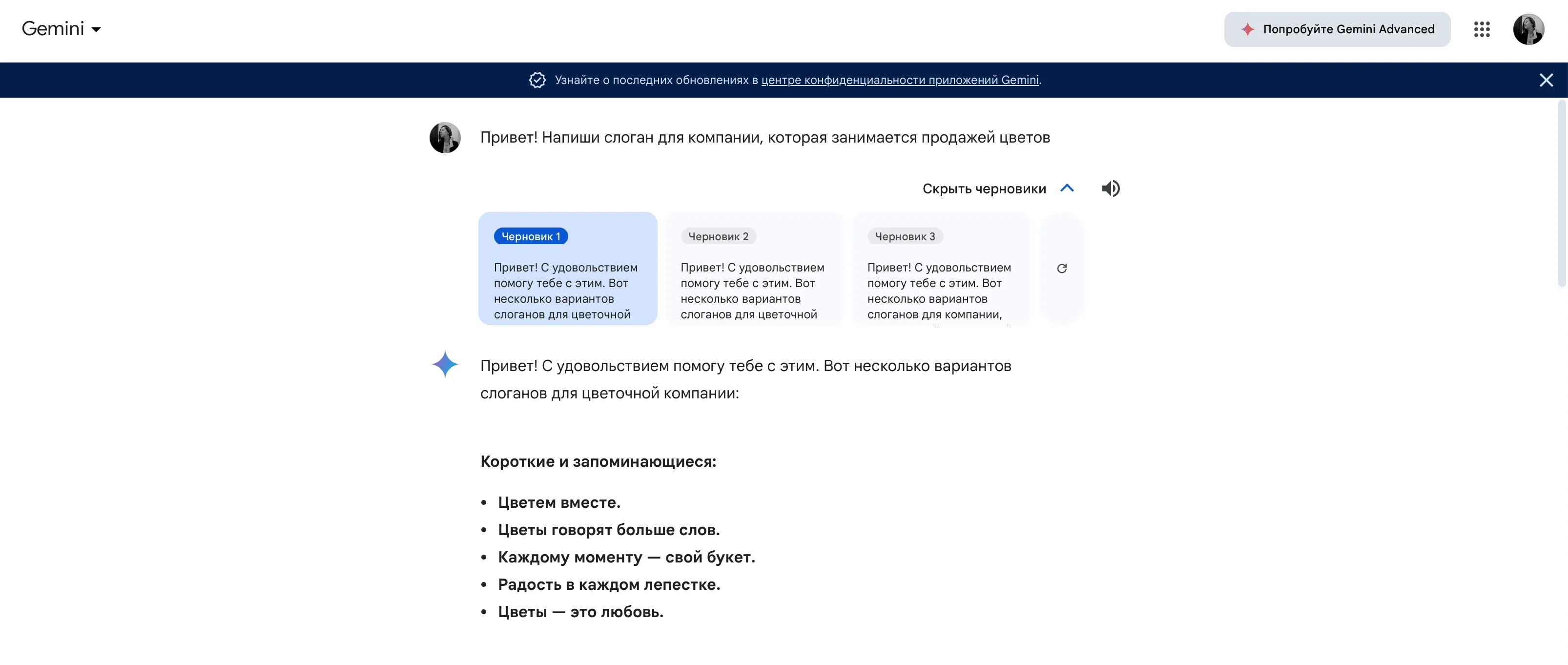Collapse drafts with the chevron arrow
The image size is (1568, 665).
(1067, 188)
